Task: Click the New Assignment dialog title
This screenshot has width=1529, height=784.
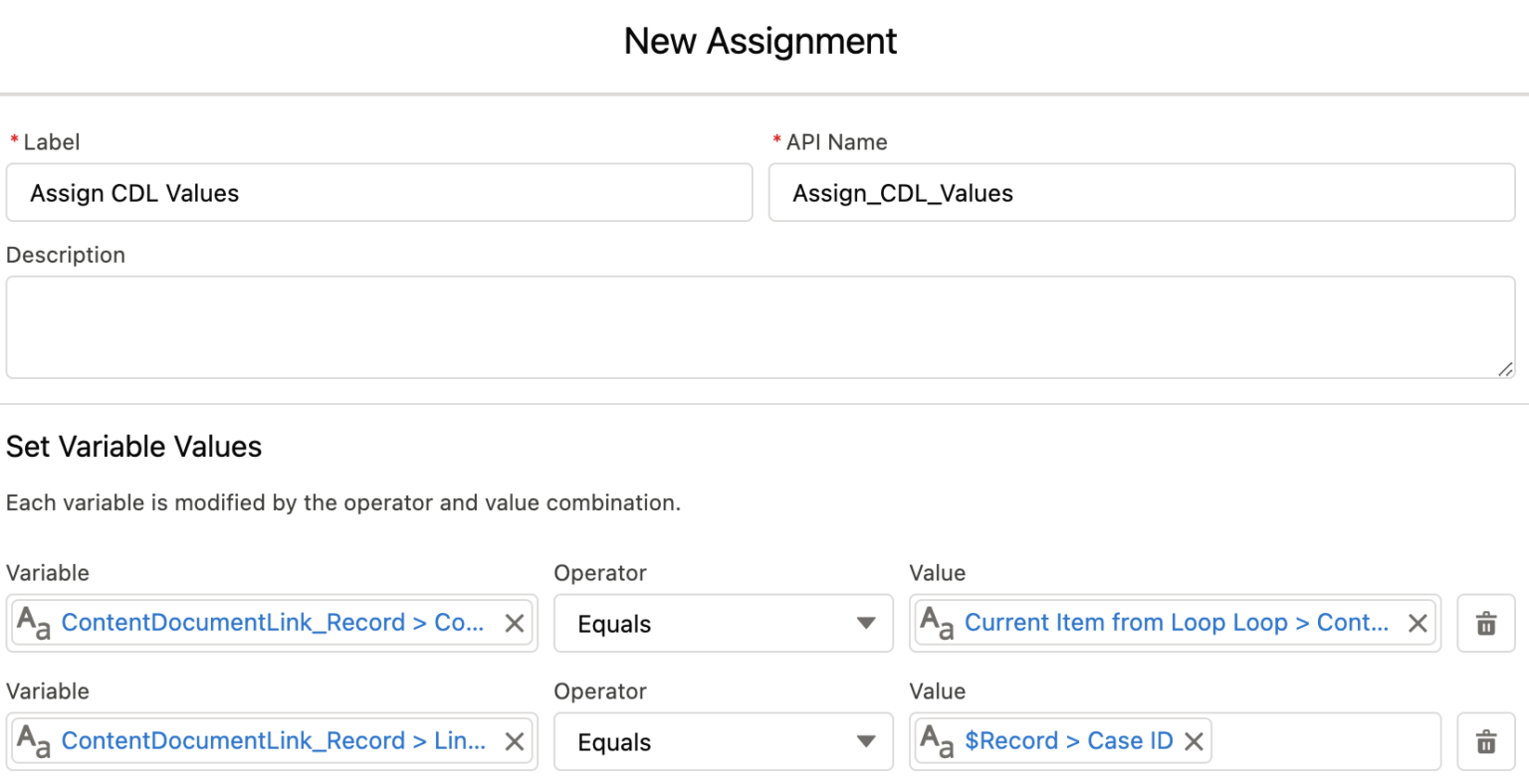Action: [761, 41]
